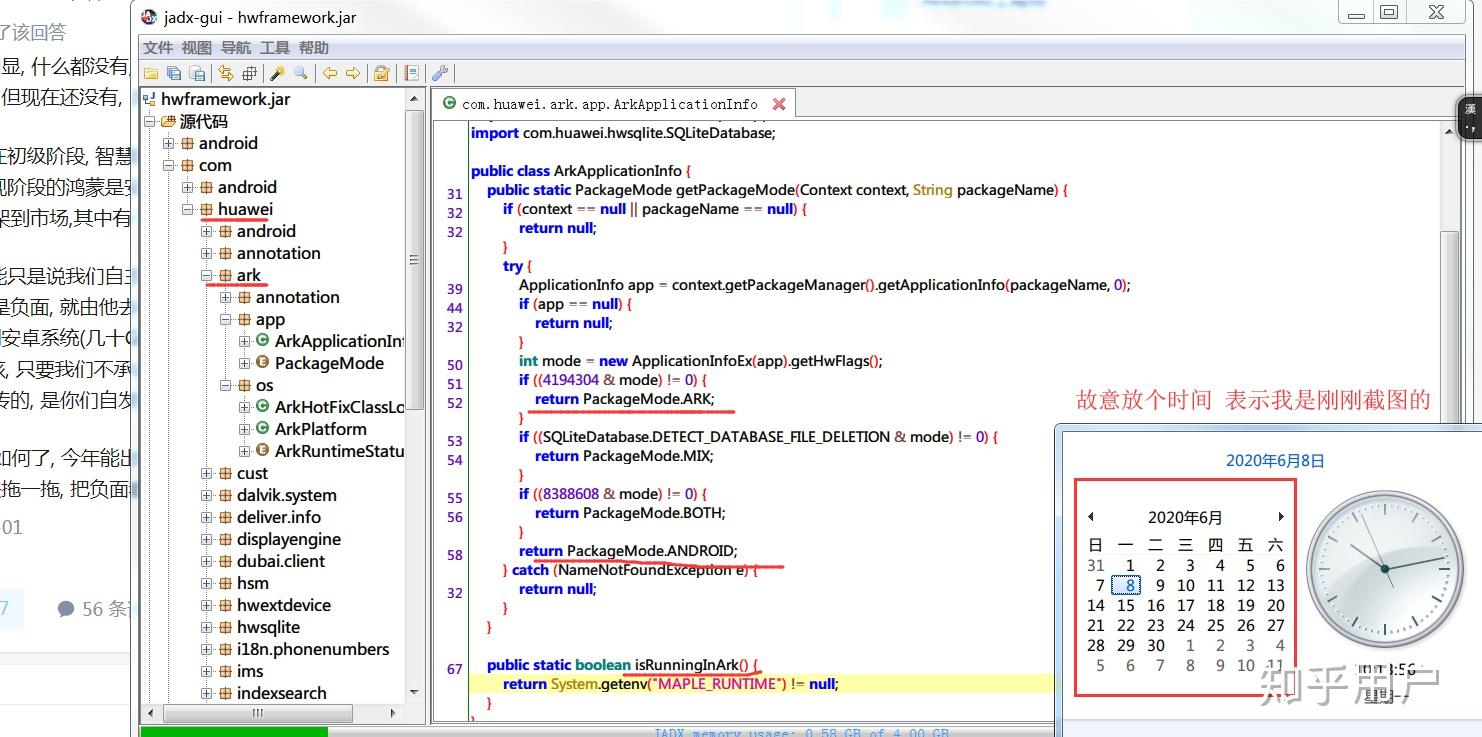Collapse the 源代码 tree node

coord(150,121)
